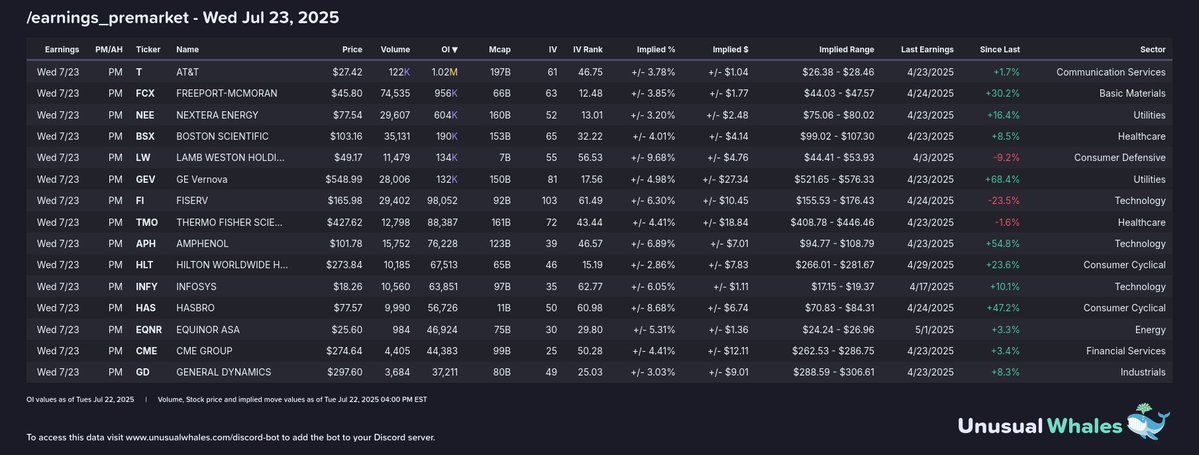
Task: Select ticker CME
Action: [x=146, y=351]
